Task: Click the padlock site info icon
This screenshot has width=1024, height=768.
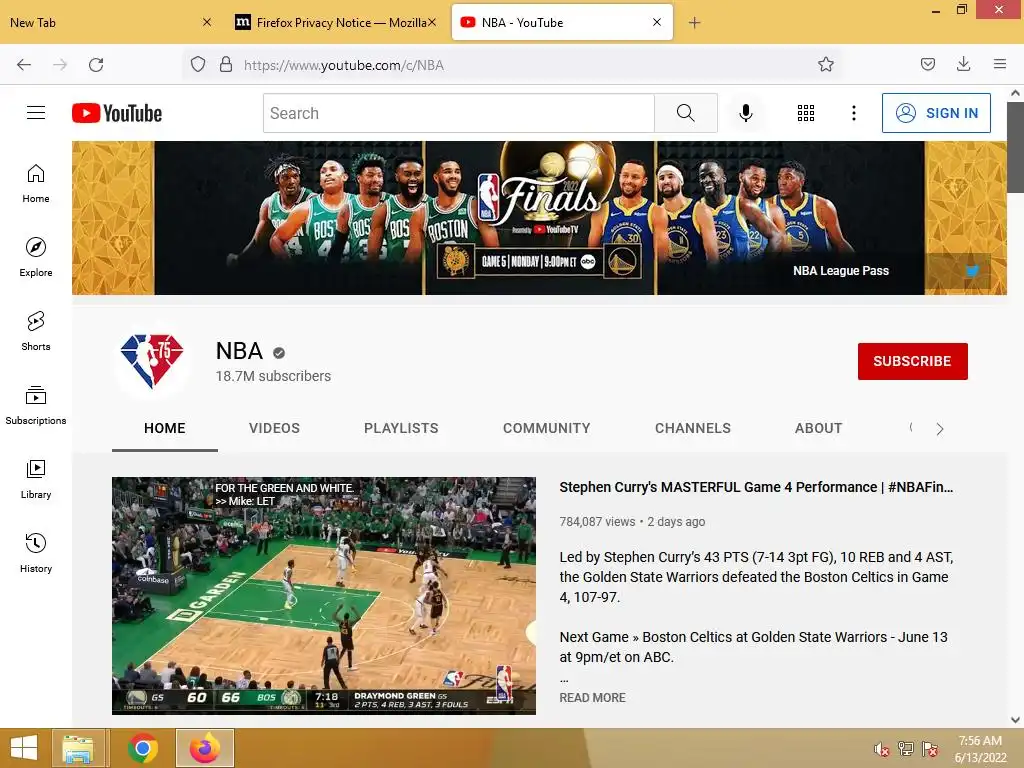Action: coord(226,65)
